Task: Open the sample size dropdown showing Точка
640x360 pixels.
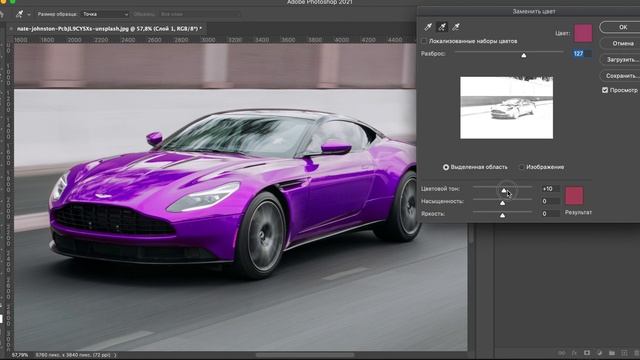Action: (x=105, y=14)
